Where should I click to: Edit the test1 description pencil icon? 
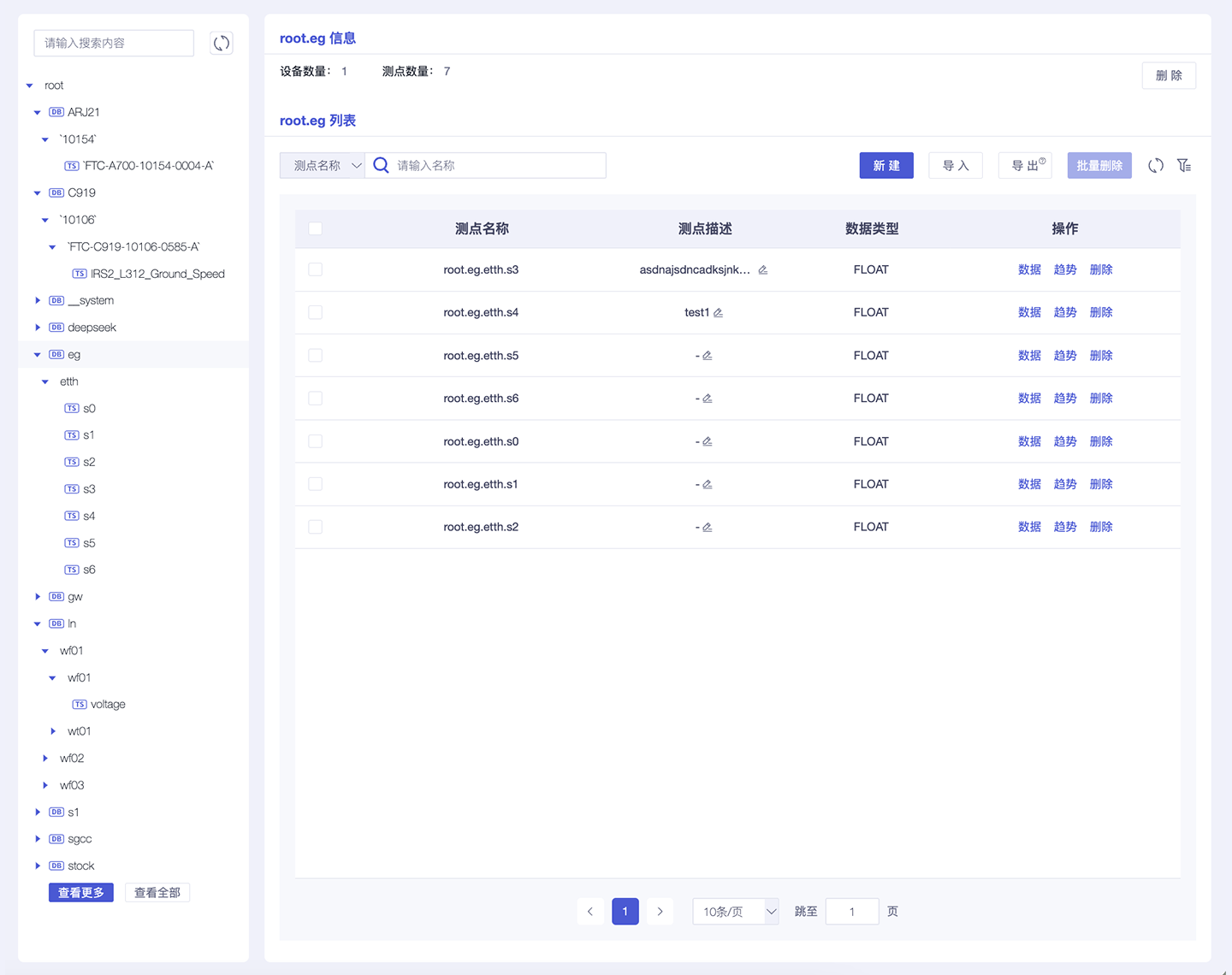coord(719,313)
